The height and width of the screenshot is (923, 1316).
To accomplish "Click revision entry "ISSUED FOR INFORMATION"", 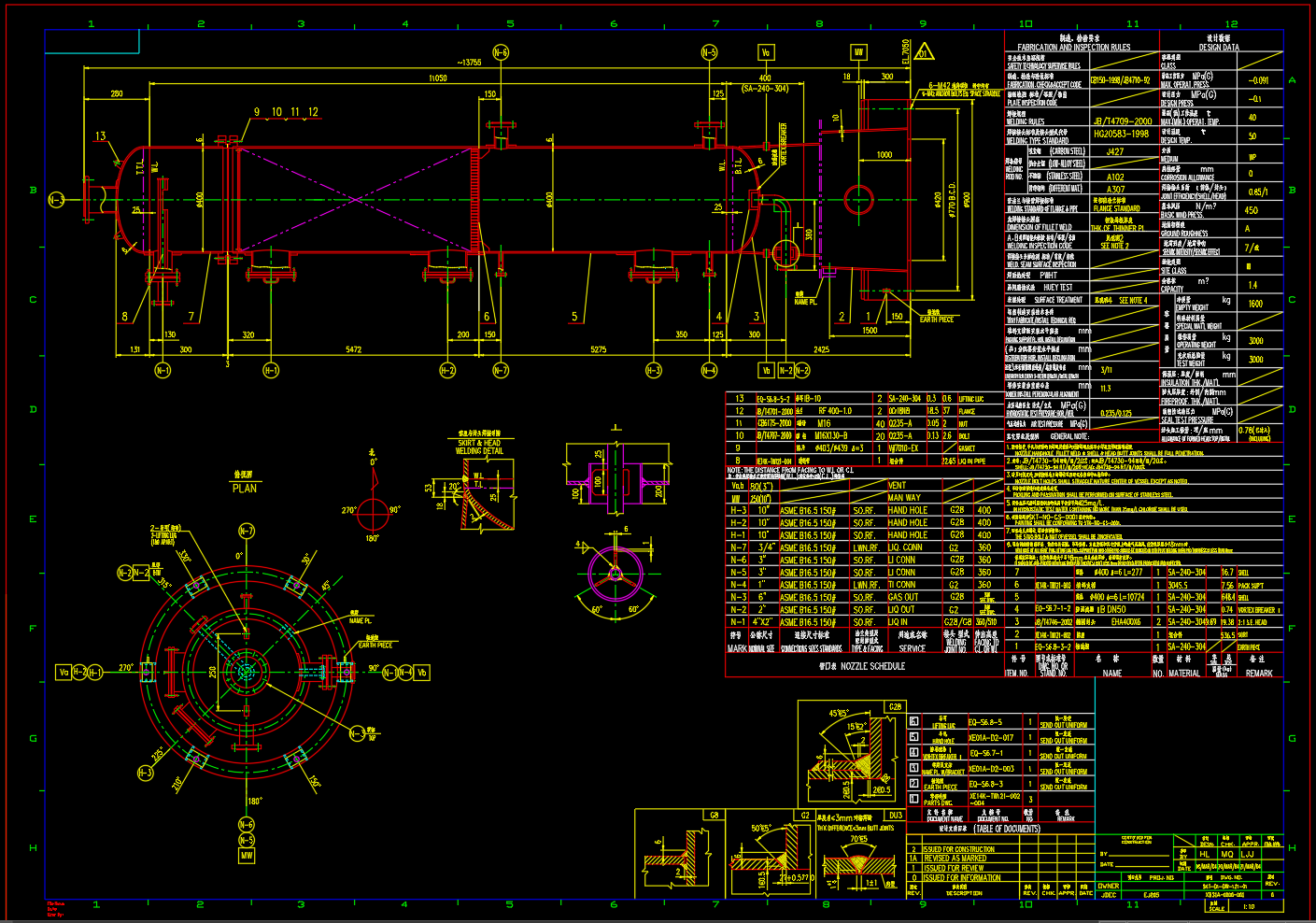I will pos(962,878).
